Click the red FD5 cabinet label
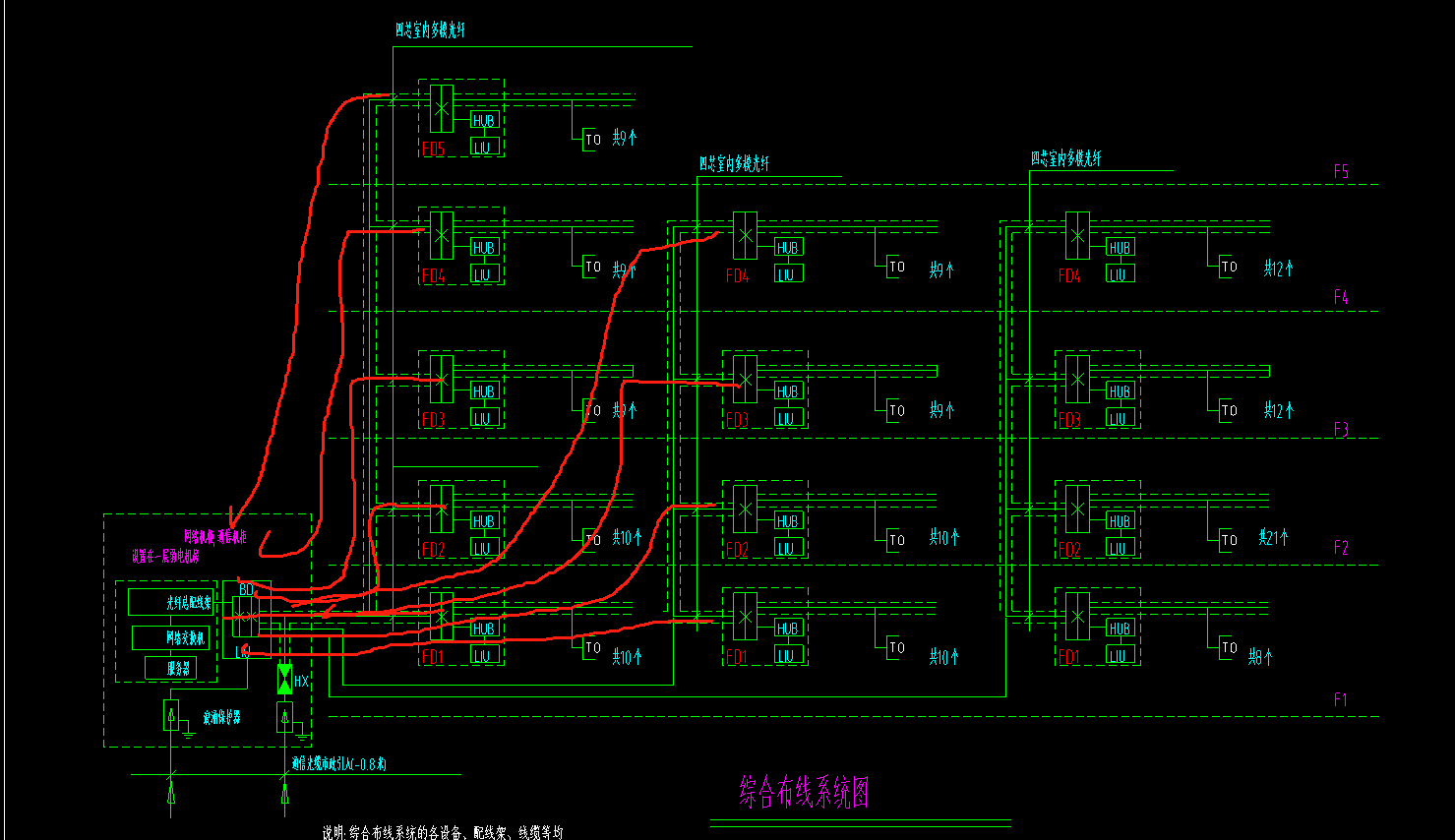 pyautogui.click(x=434, y=150)
